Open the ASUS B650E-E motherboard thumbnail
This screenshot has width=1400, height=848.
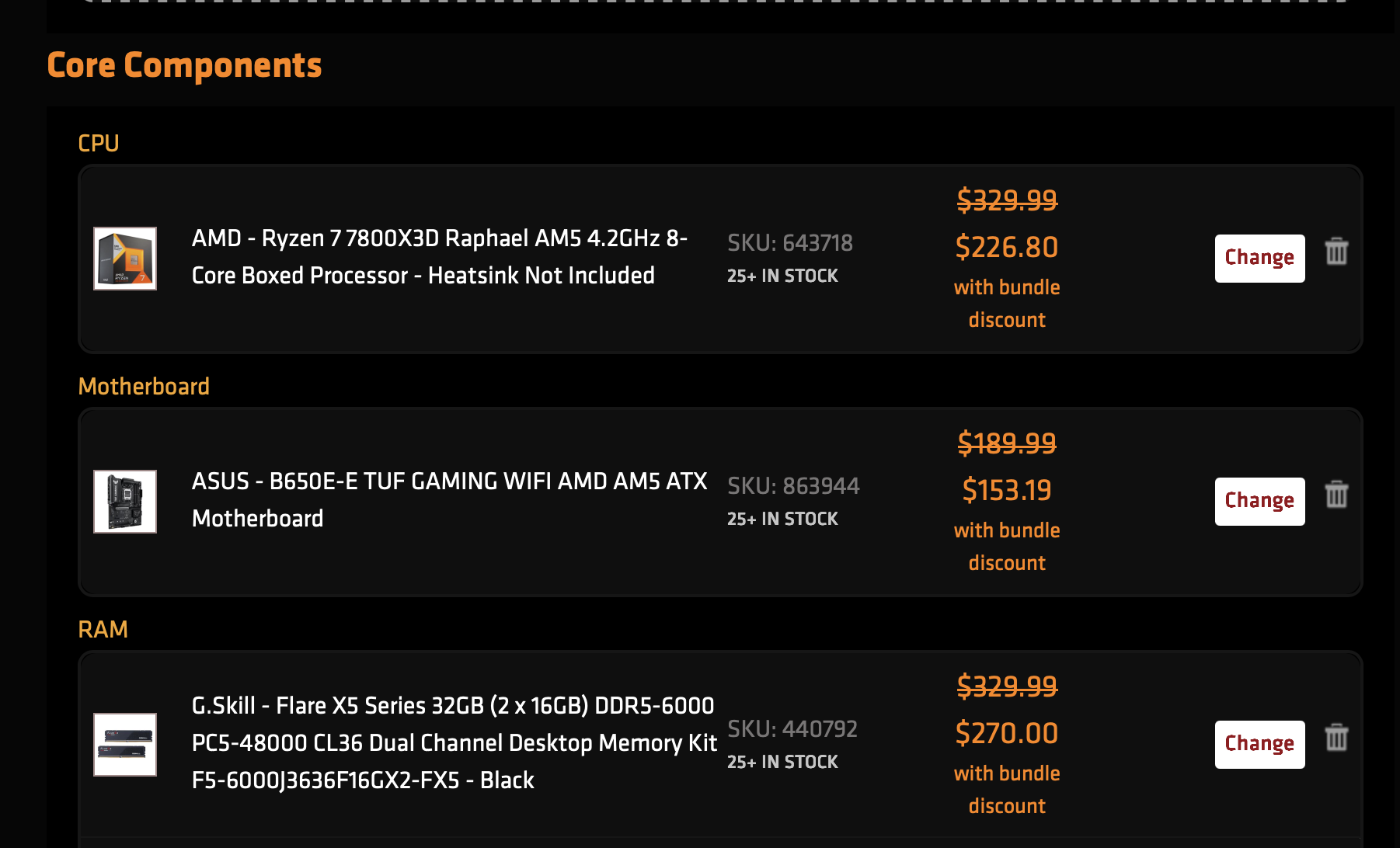tap(125, 502)
